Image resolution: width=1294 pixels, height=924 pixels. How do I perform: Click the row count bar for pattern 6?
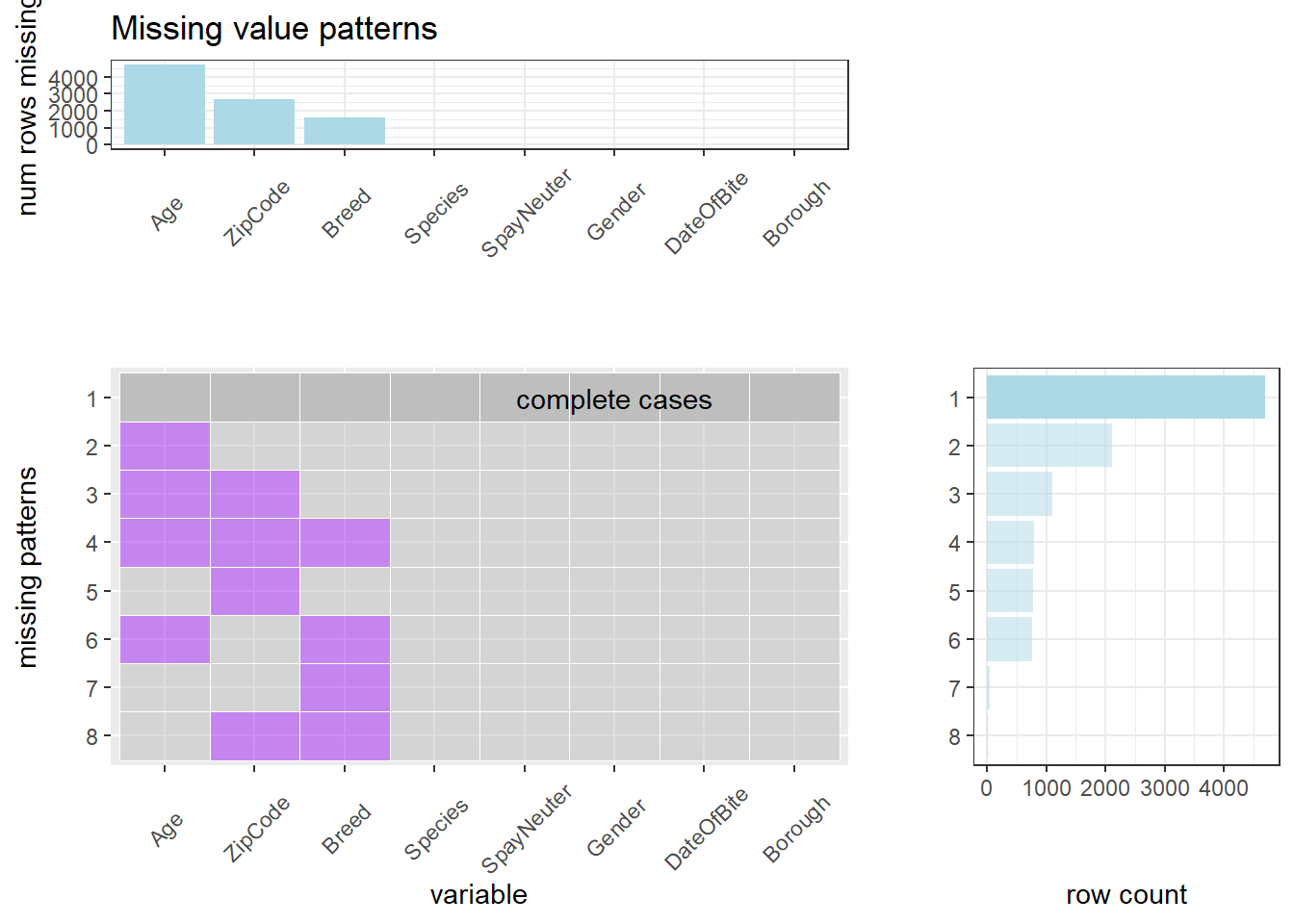(x=1009, y=639)
